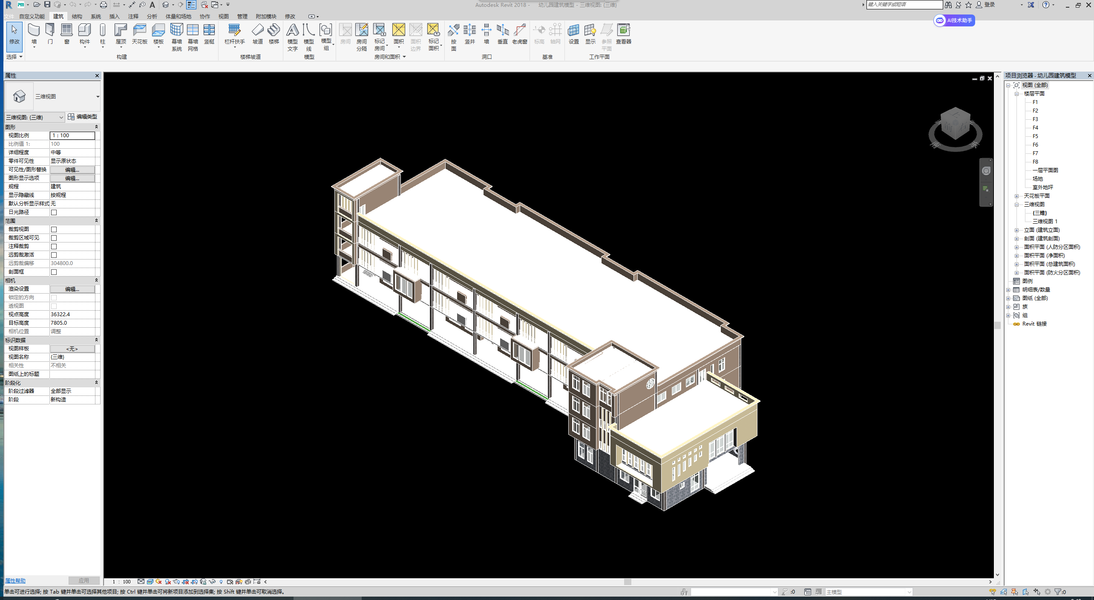Toggle the 注释裁剪 checkbox
This screenshot has height=600, width=1094.
[x=54, y=246]
